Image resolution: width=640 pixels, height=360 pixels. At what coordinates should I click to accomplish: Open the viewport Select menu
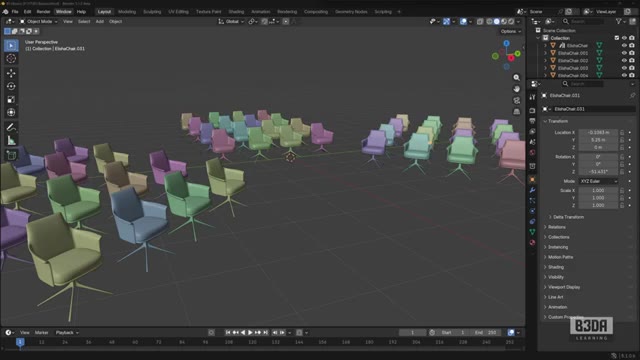(x=84, y=21)
